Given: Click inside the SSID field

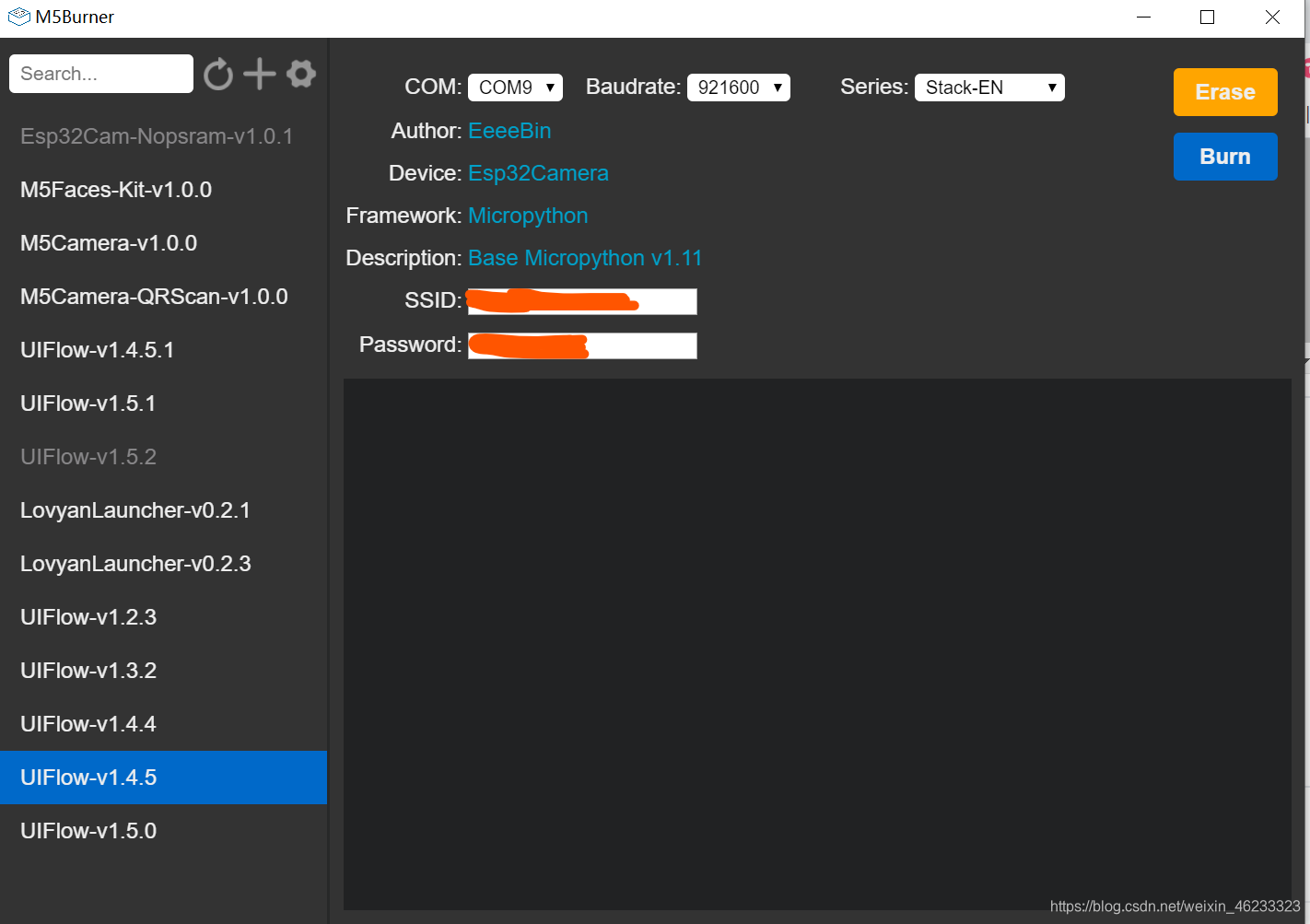Looking at the screenshot, I should pos(582,301).
